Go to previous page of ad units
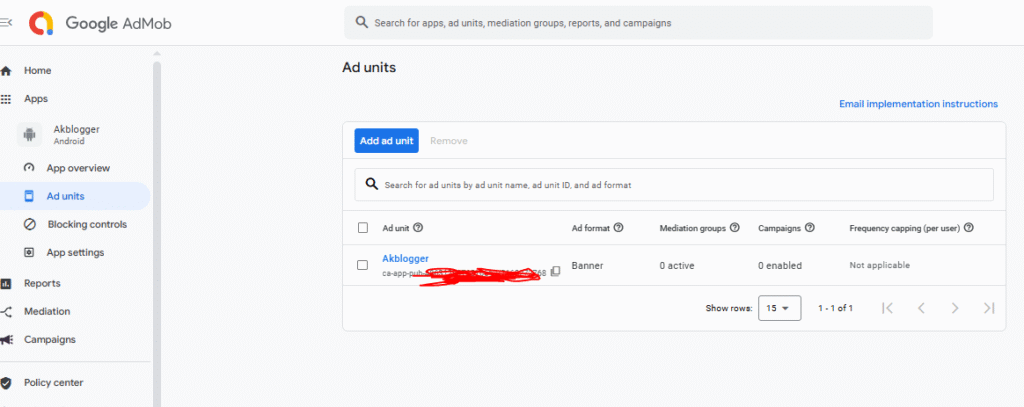 click(921, 308)
